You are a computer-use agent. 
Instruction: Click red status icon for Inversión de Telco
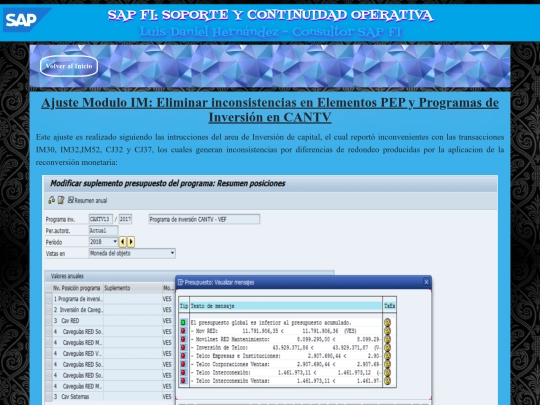point(183,347)
